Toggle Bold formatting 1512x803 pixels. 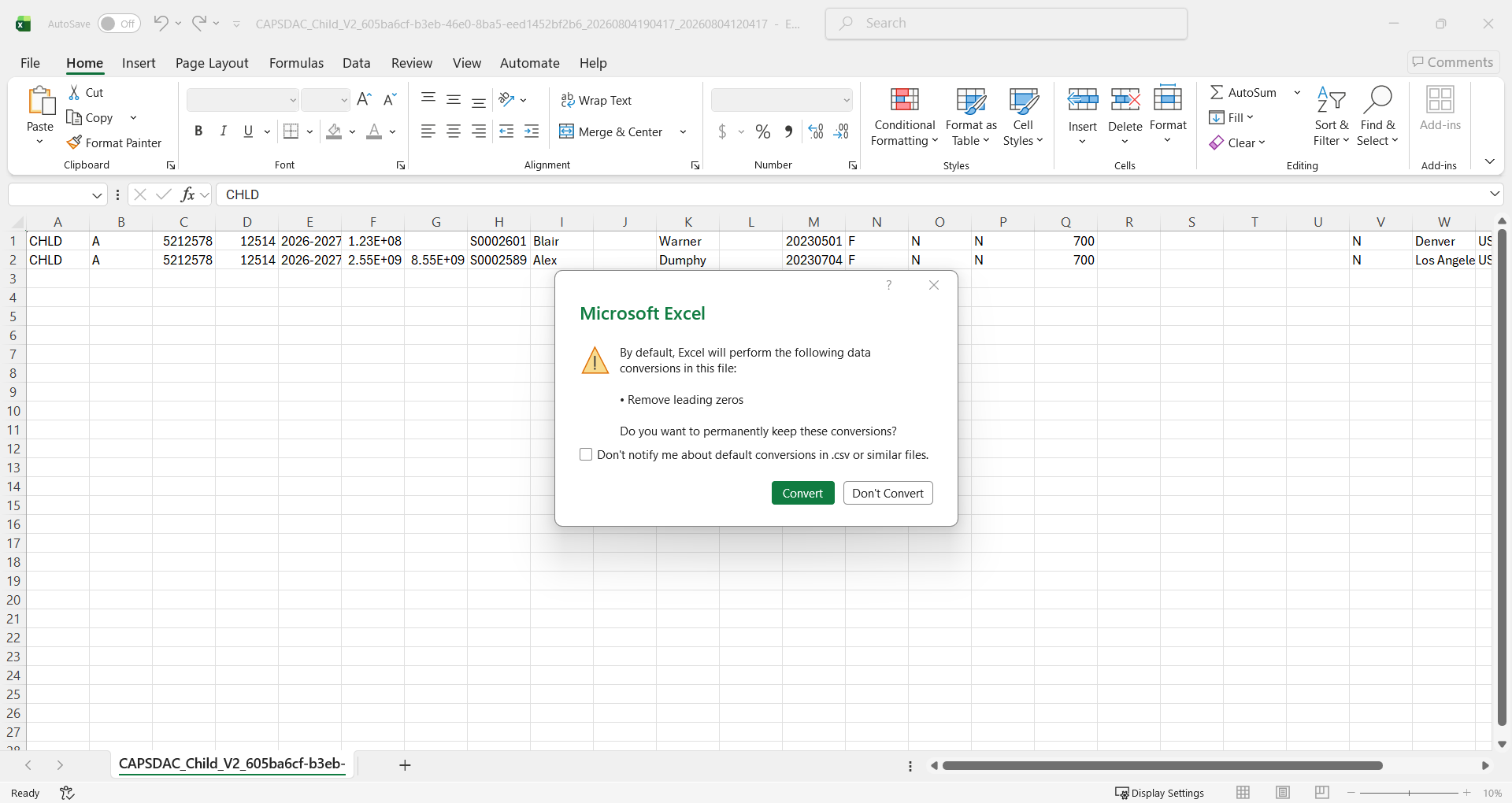tap(198, 131)
